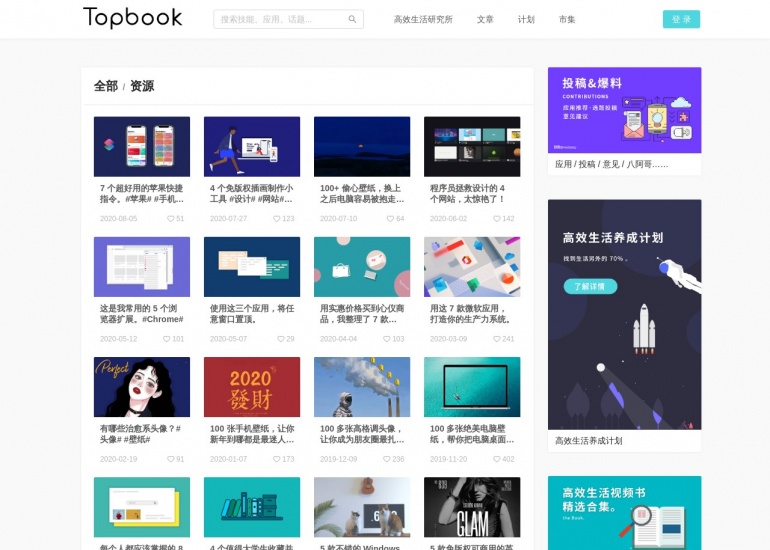Open article 100 多张高格调头像
The image size is (770, 550).
[x=362, y=434]
